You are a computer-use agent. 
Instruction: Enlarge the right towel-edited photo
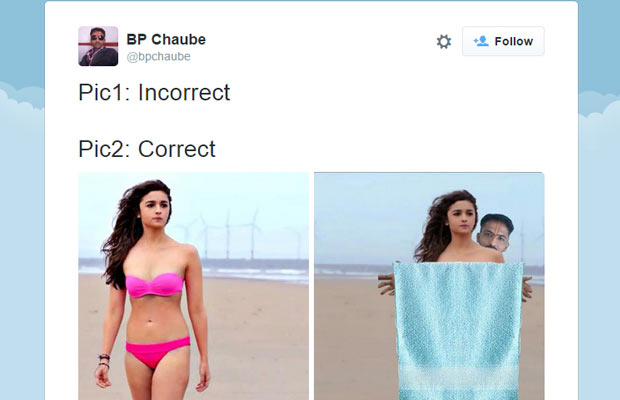429,286
